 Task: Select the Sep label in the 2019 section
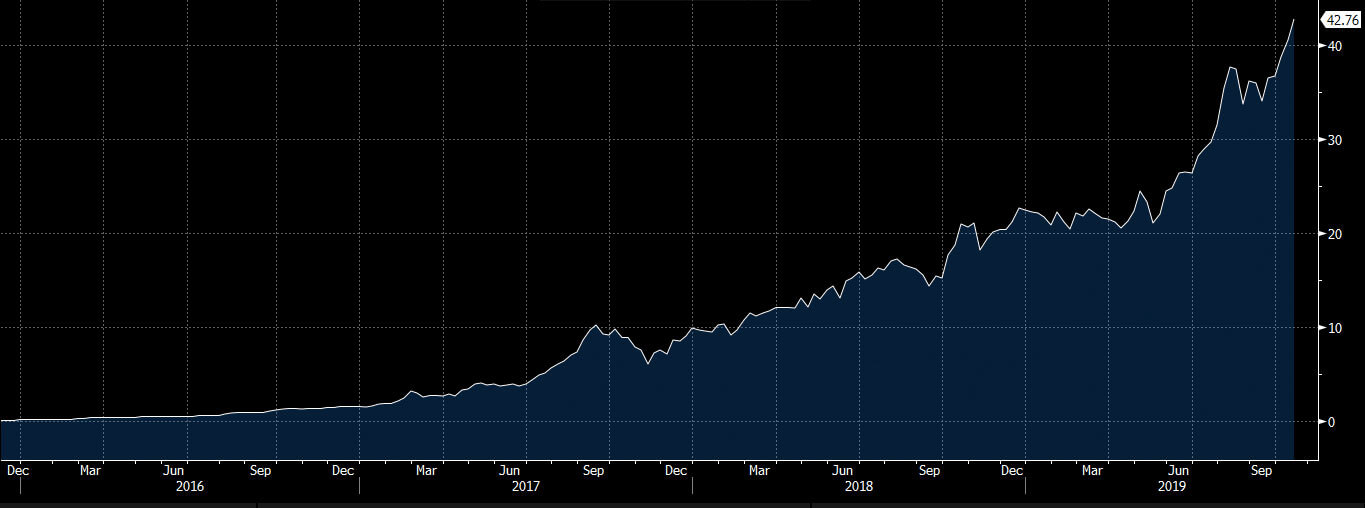(1262, 470)
